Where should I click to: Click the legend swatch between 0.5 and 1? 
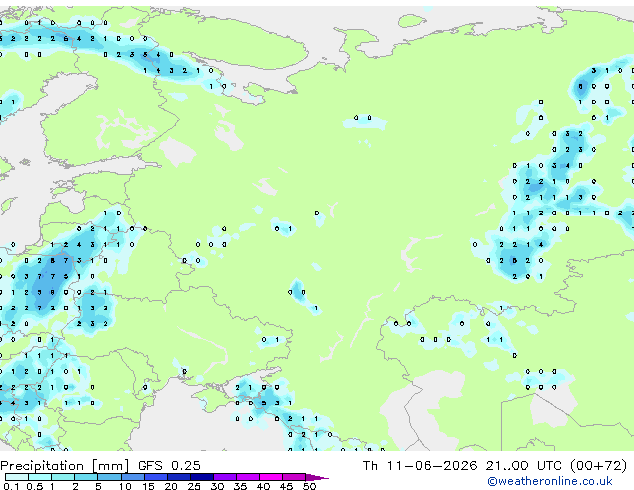pos(40,477)
